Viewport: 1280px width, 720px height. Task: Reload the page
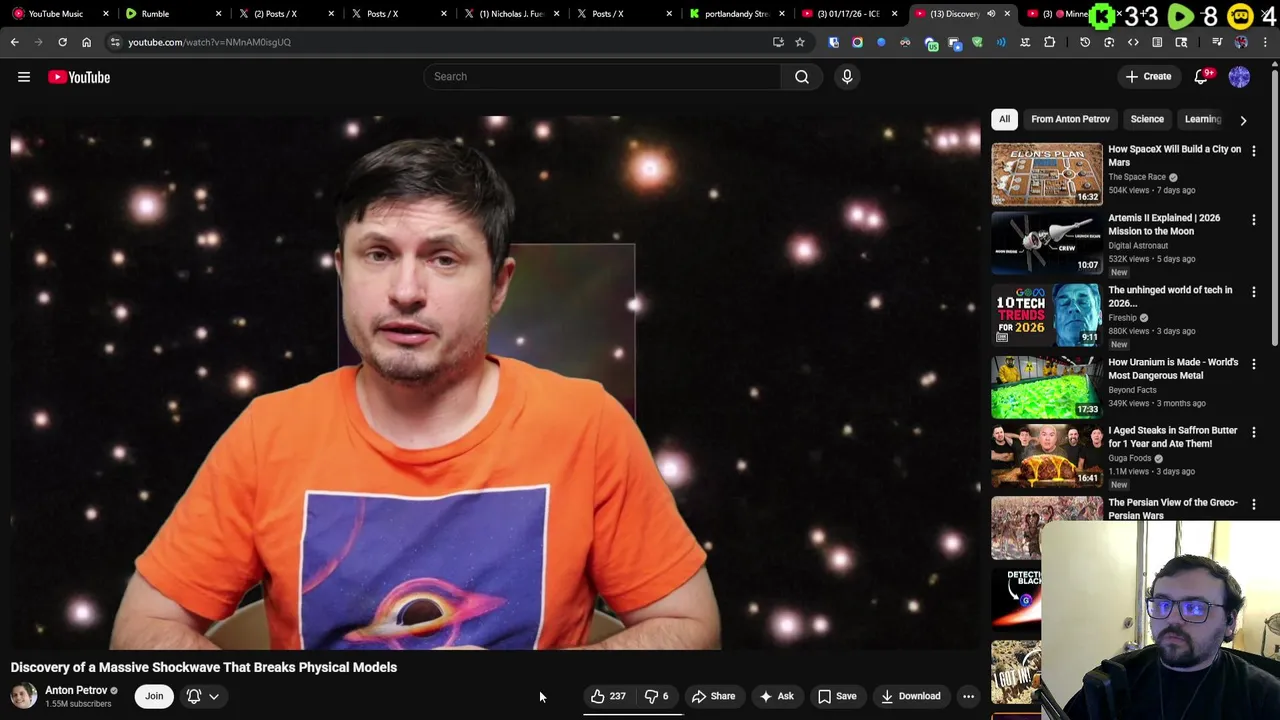click(62, 42)
